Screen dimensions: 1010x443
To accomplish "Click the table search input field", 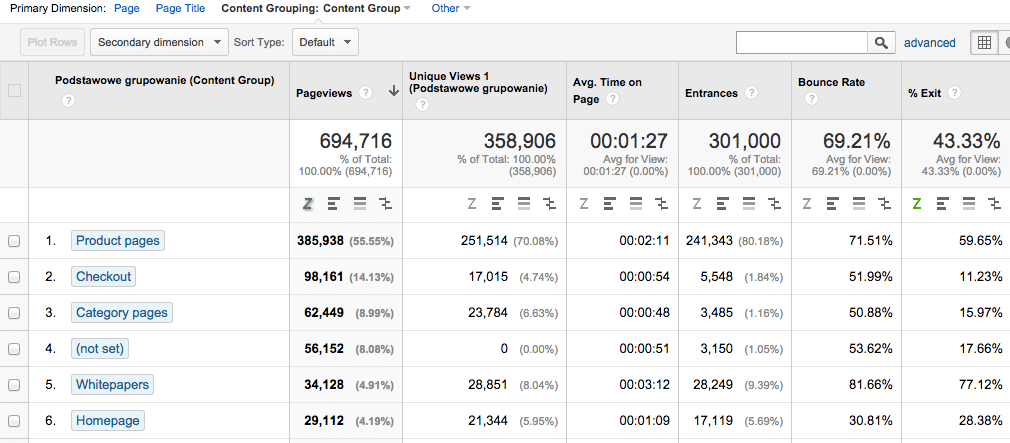I will [x=801, y=43].
